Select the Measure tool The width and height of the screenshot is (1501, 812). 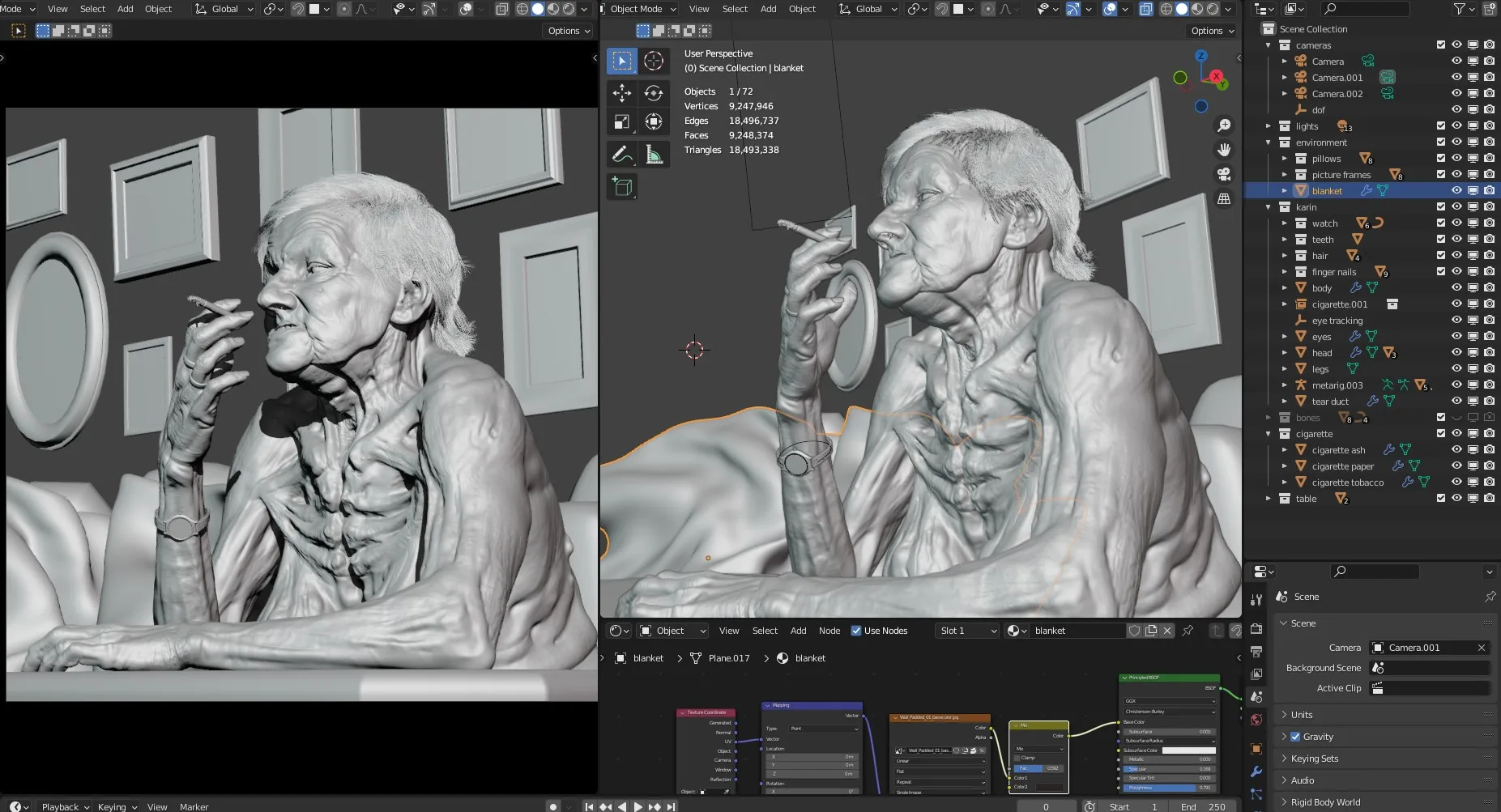pos(653,154)
